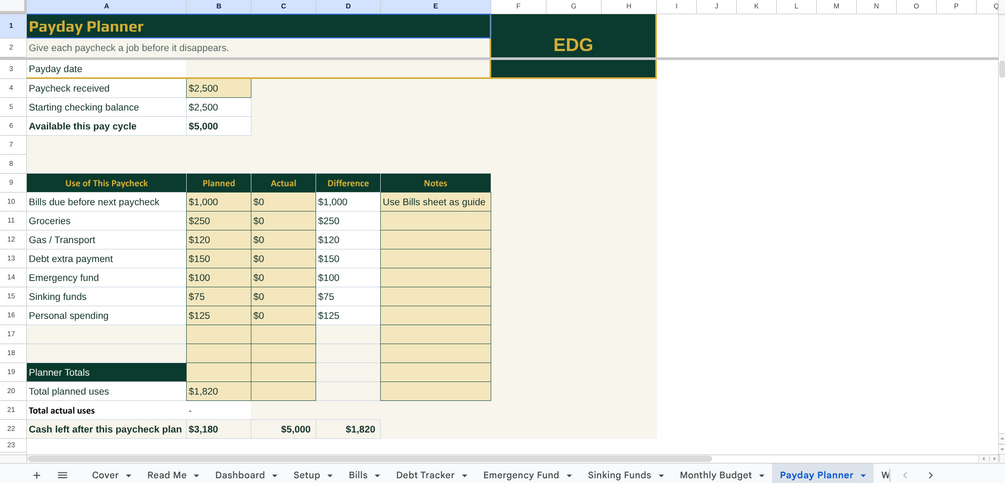The height and width of the screenshot is (483, 1005).
Task: Select Total planned uses $1,820 cell
Action: click(219, 391)
